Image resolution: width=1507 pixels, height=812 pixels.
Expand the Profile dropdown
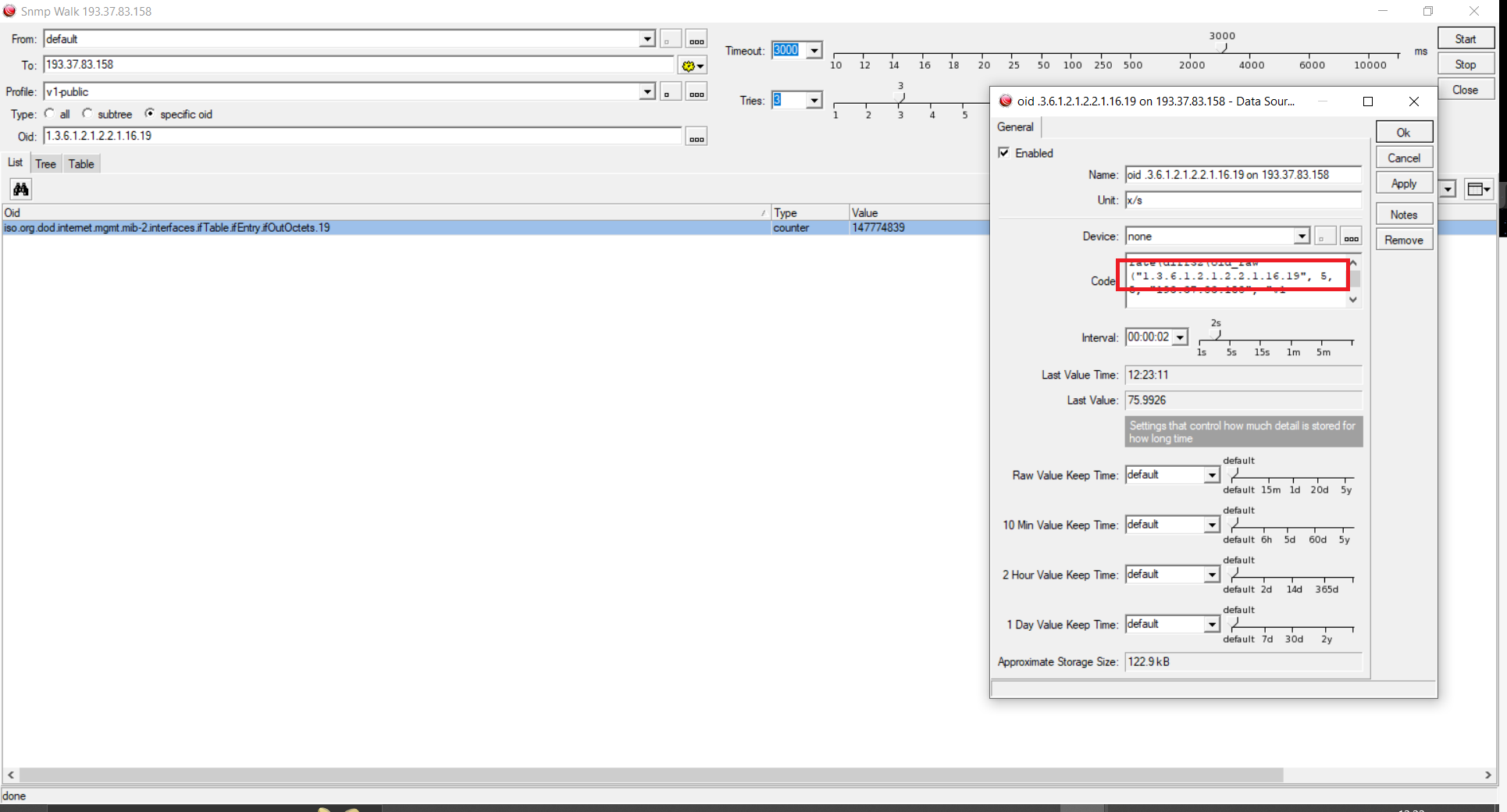(647, 91)
